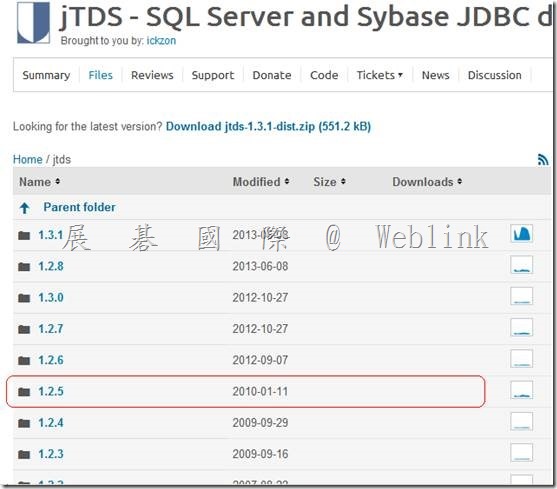Screen dimensions: 557x489
Task: Open download stats chart for 1.2.3
Action: click(x=521, y=452)
